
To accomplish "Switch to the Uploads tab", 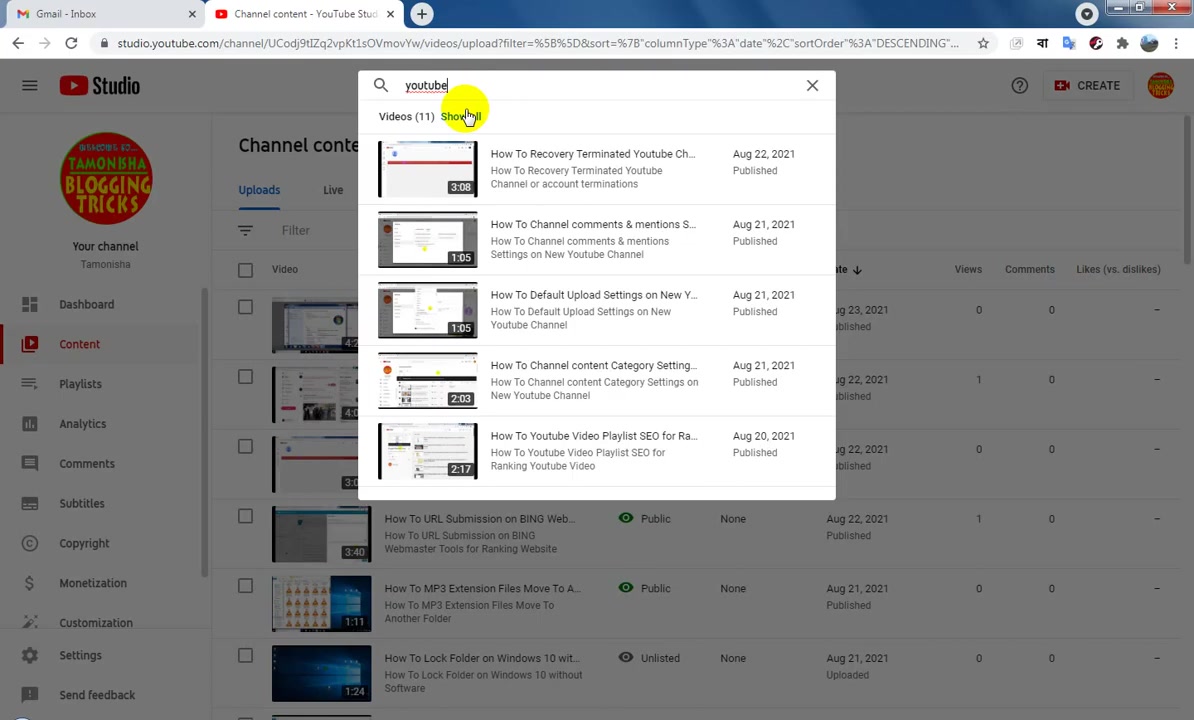I will [259, 190].
